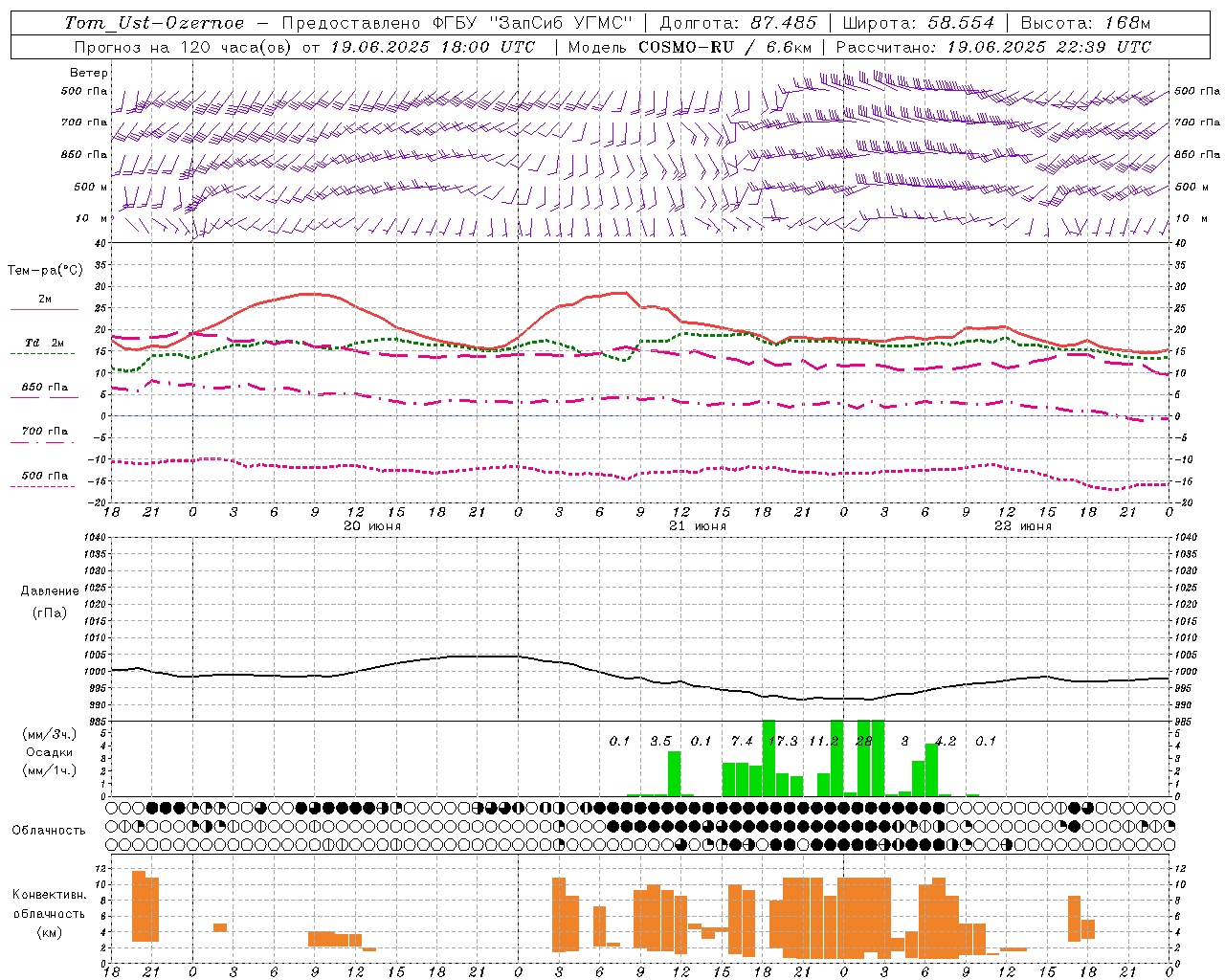
Task: Click the '700 гПа' temperature legend label
Action: [45, 432]
